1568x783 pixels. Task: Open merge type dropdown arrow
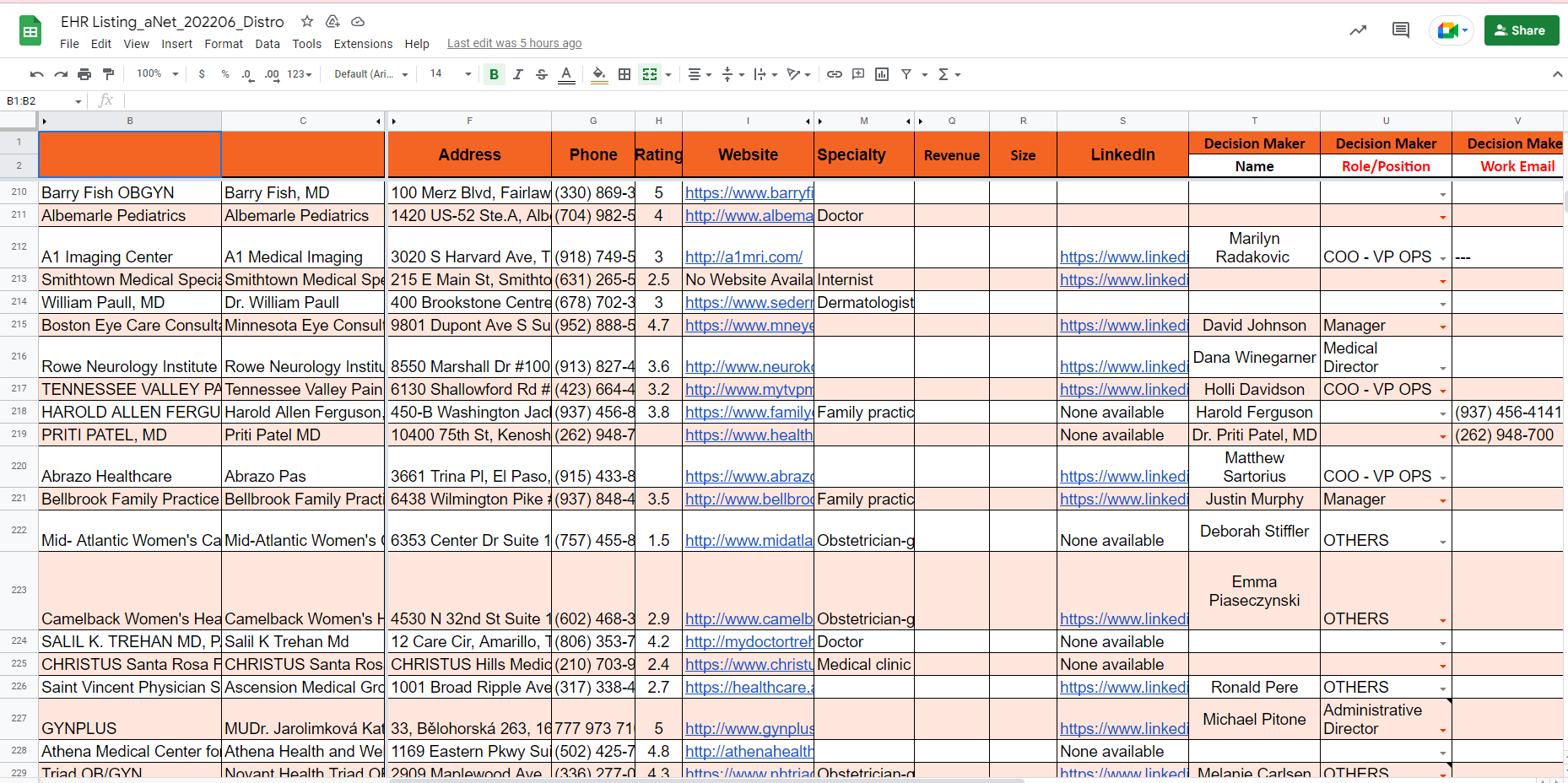point(668,74)
